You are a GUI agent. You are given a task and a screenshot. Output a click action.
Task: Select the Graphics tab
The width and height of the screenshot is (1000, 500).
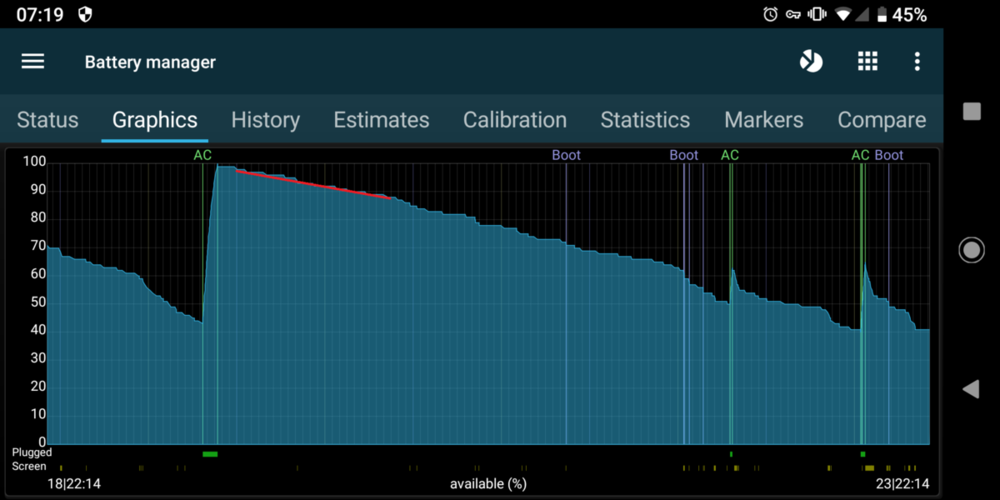155,120
